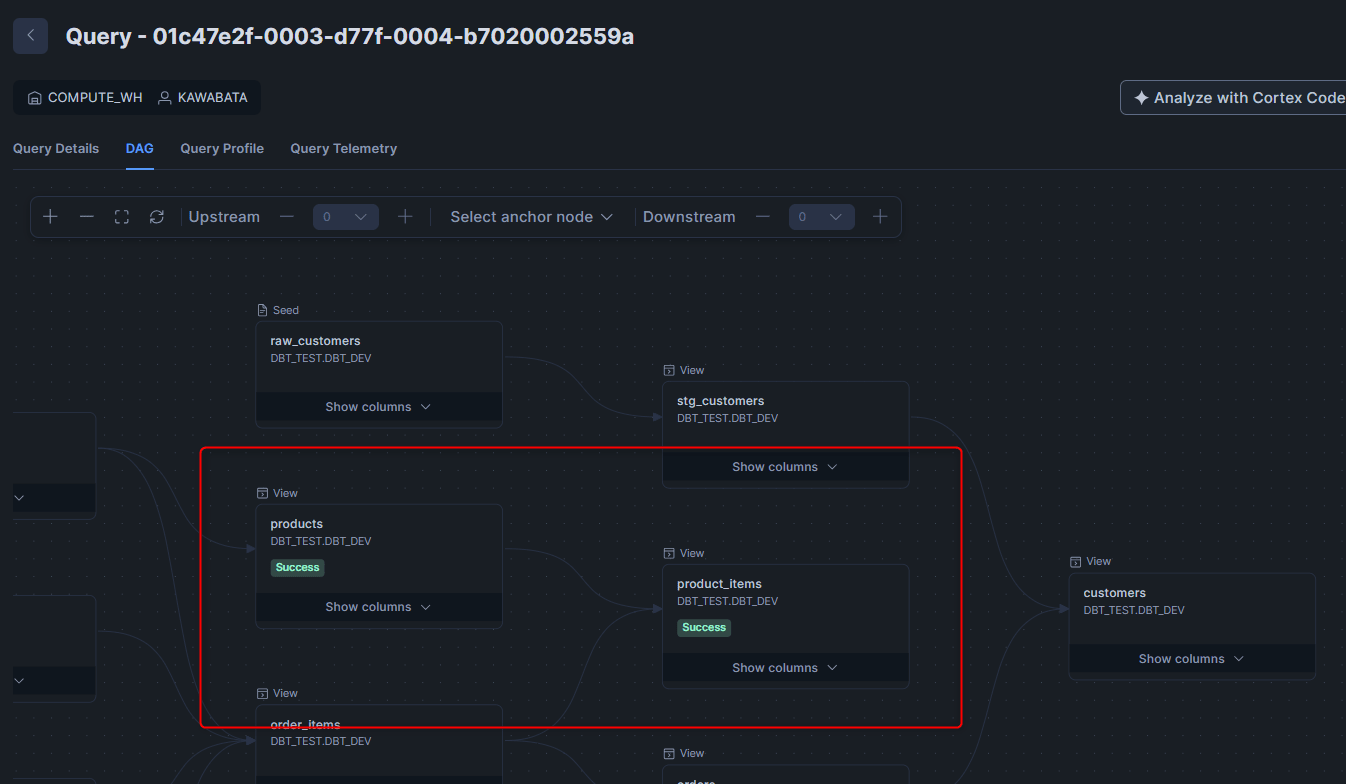Increase the Downstream depth
The height and width of the screenshot is (784, 1346).
point(880,217)
